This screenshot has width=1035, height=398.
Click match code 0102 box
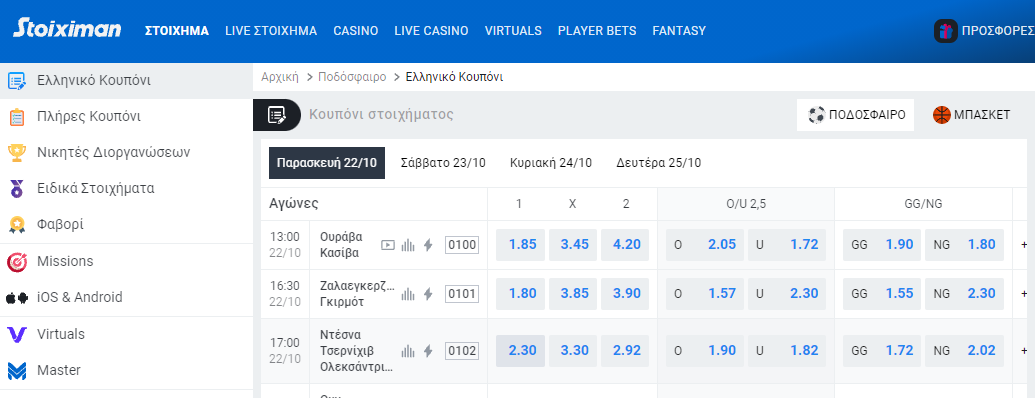pos(461,350)
